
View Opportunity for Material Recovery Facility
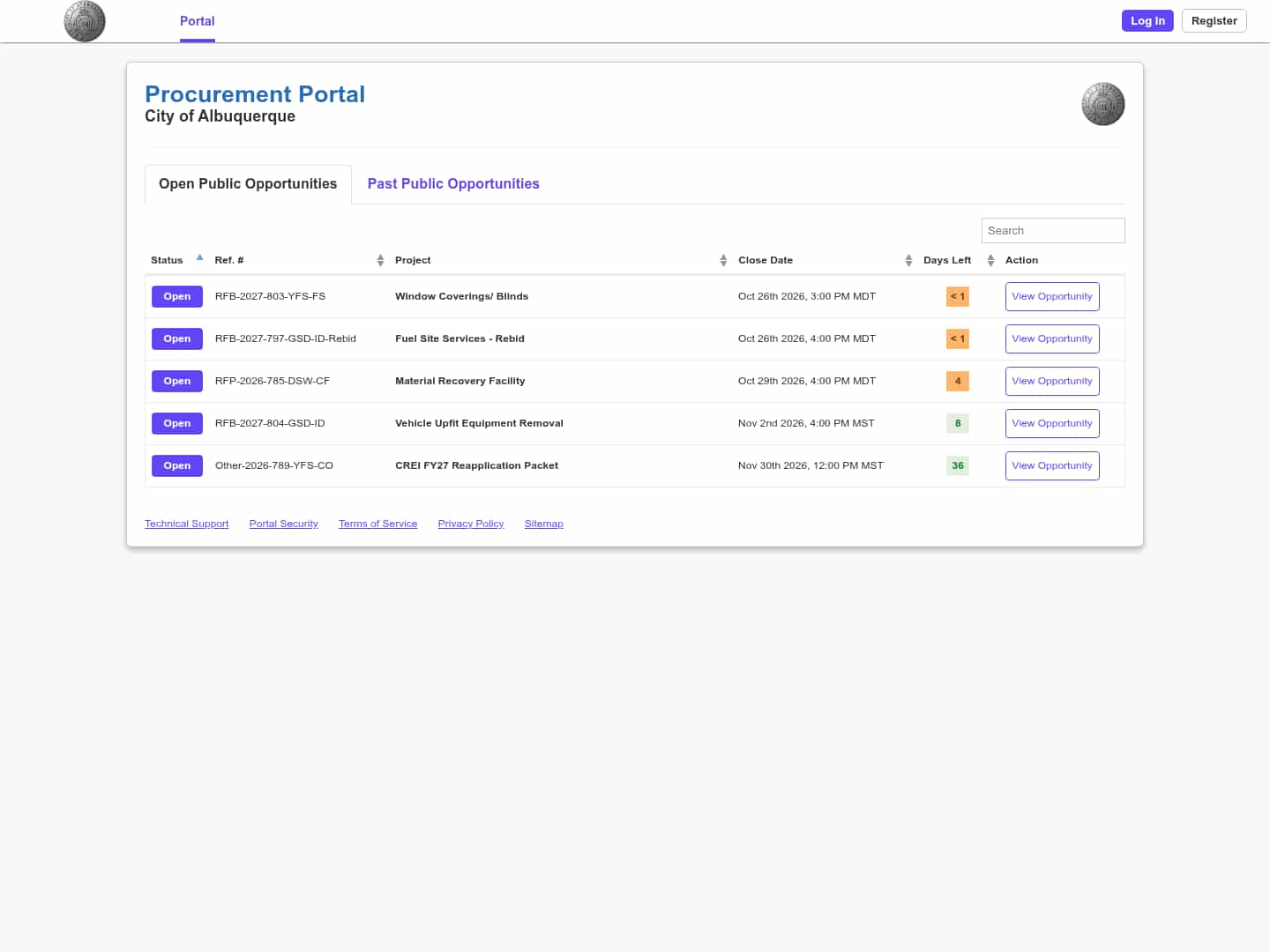[1052, 382]
